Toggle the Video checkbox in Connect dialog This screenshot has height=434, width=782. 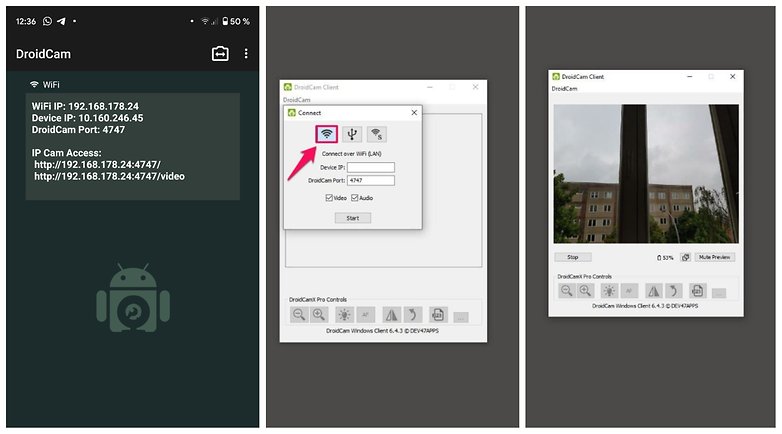coord(329,198)
